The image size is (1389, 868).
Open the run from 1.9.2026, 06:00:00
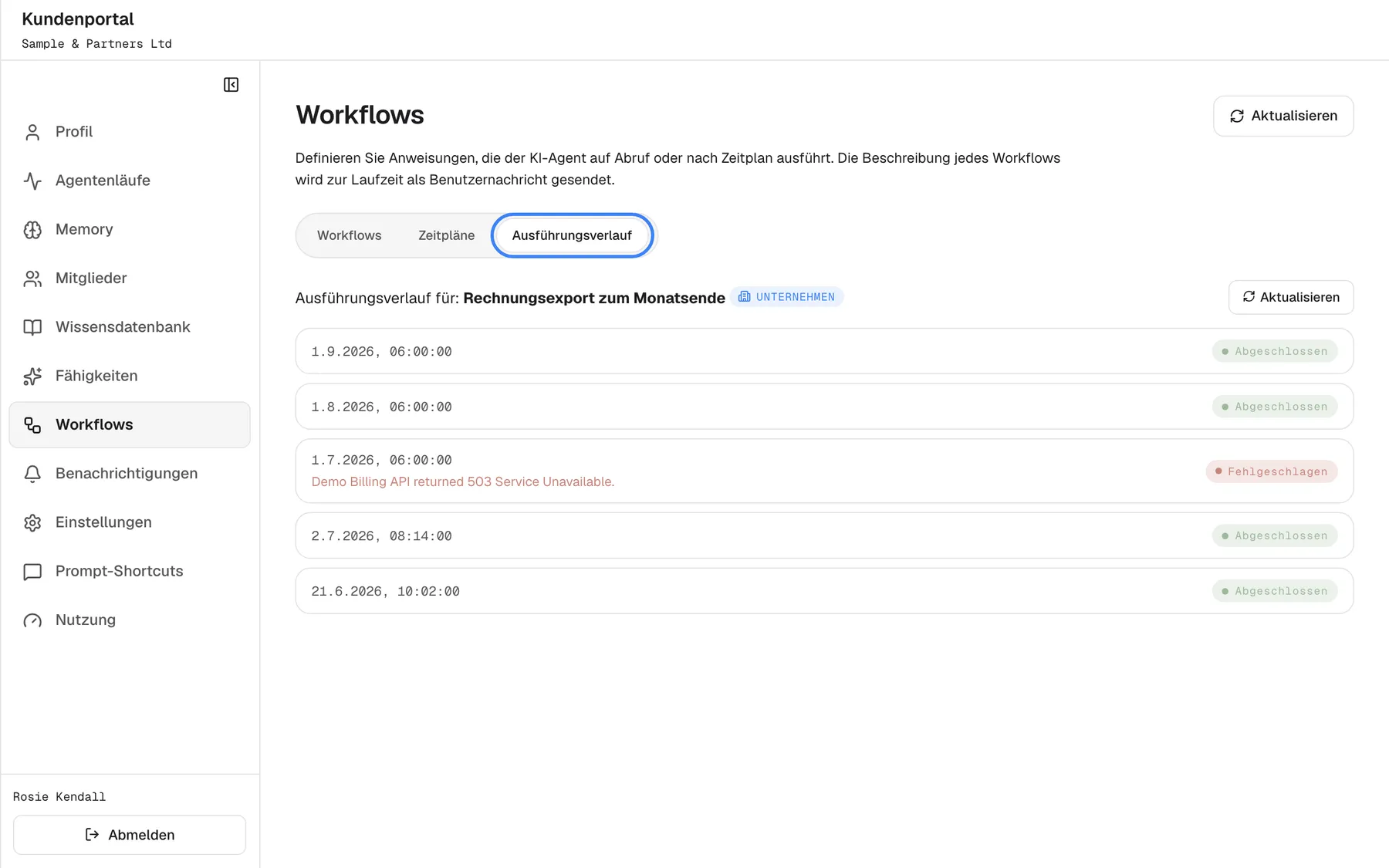pyautogui.click(x=824, y=351)
